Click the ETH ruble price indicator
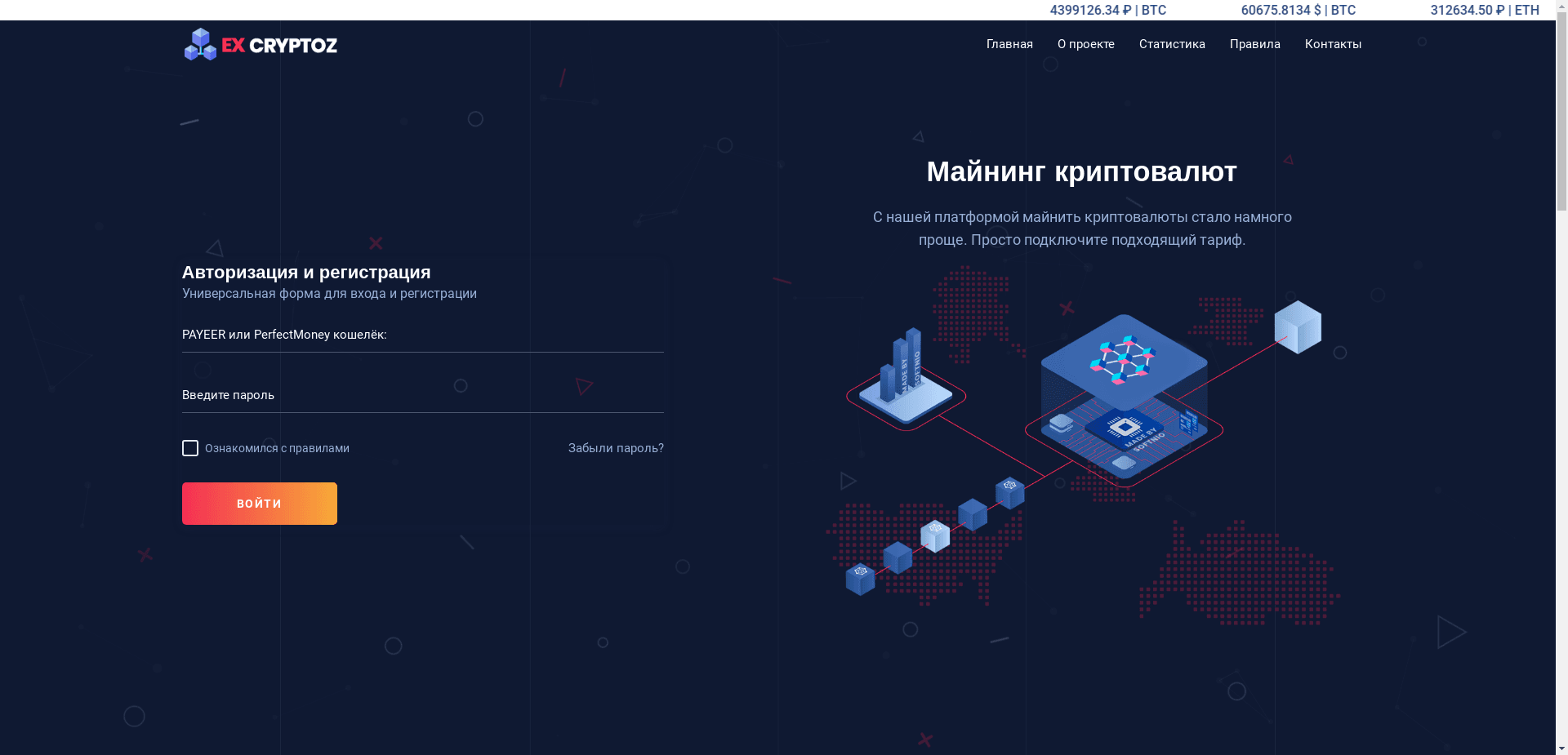 click(1485, 11)
